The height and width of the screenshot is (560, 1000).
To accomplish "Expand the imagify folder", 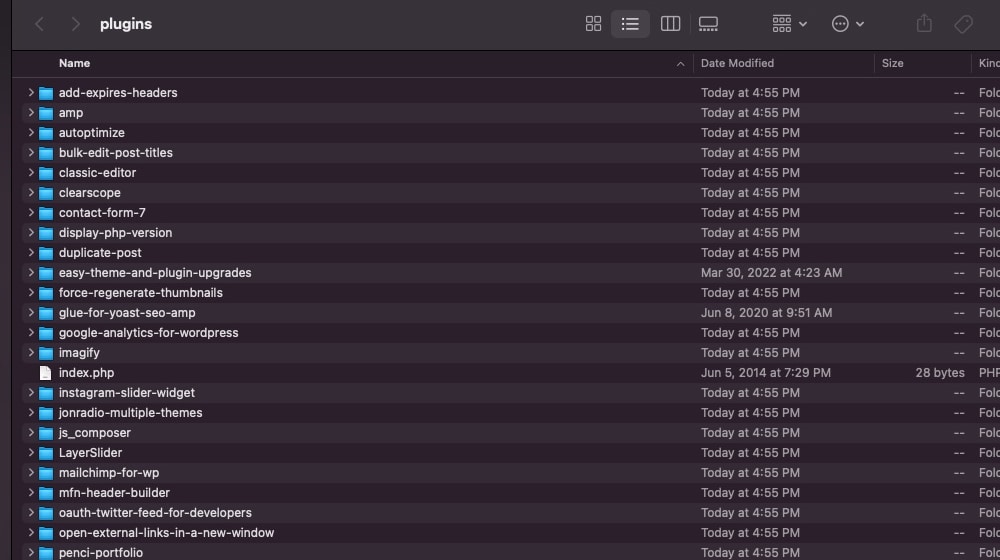I will [31, 353].
